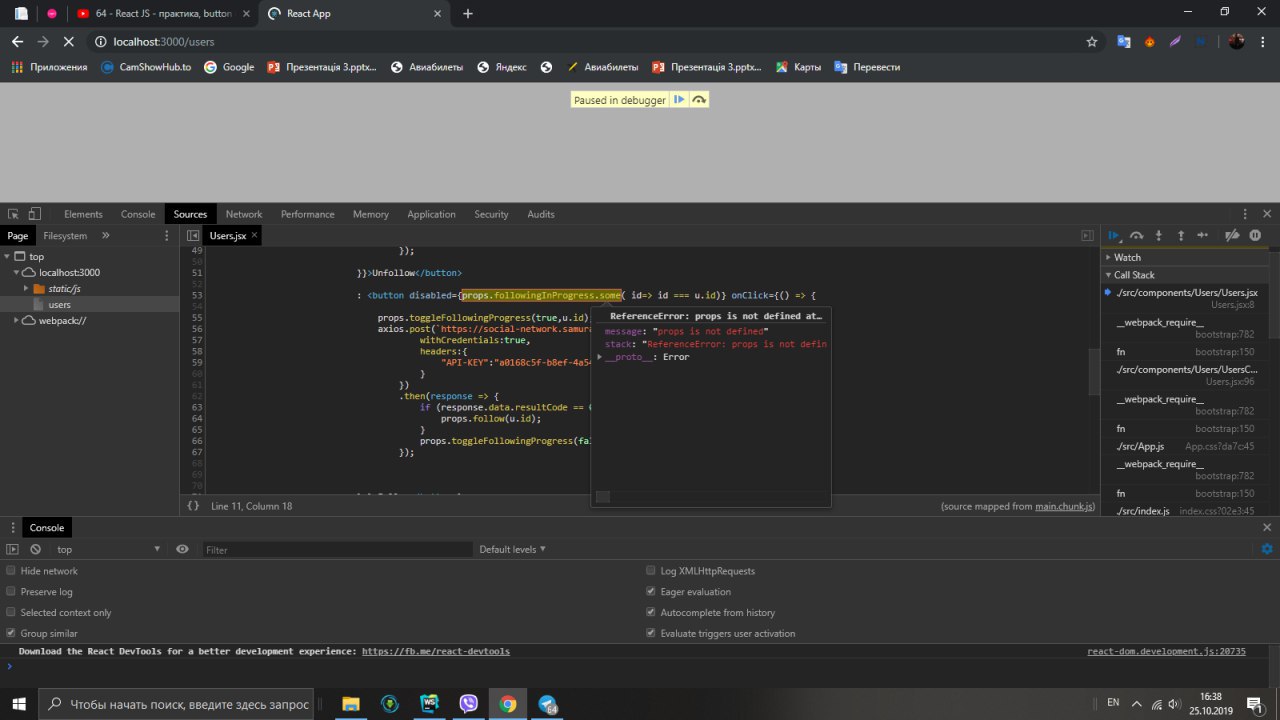Click the step out of function icon
The height and width of the screenshot is (720, 1280).
pyautogui.click(x=1181, y=236)
